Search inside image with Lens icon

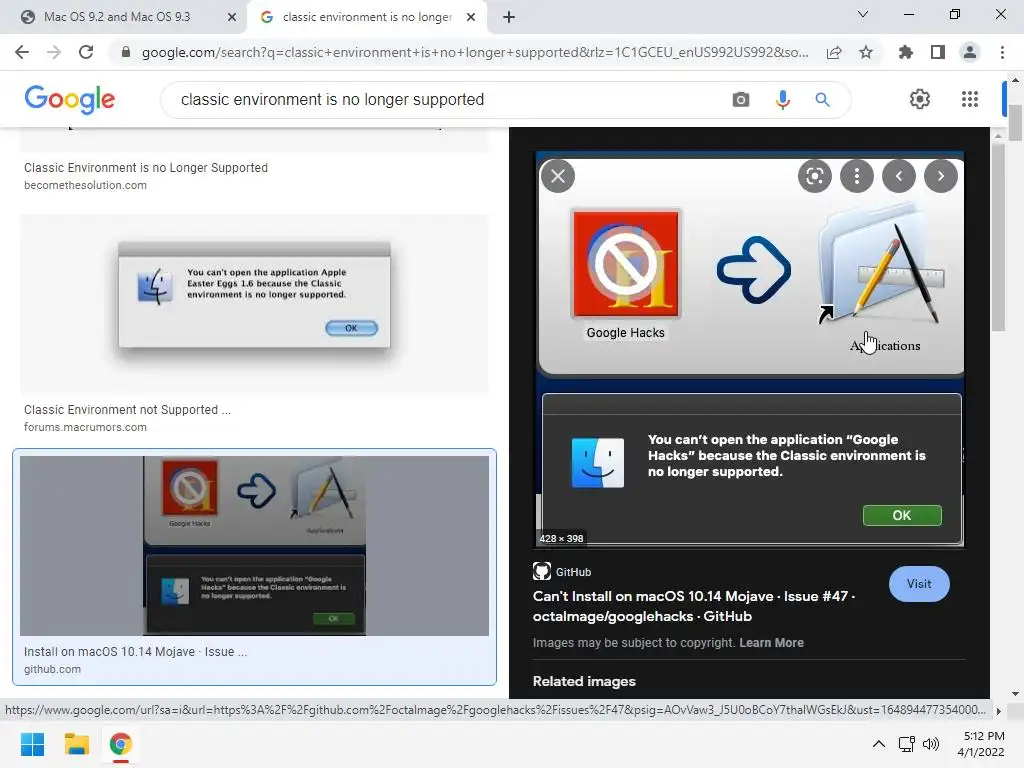pyautogui.click(x=814, y=176)
